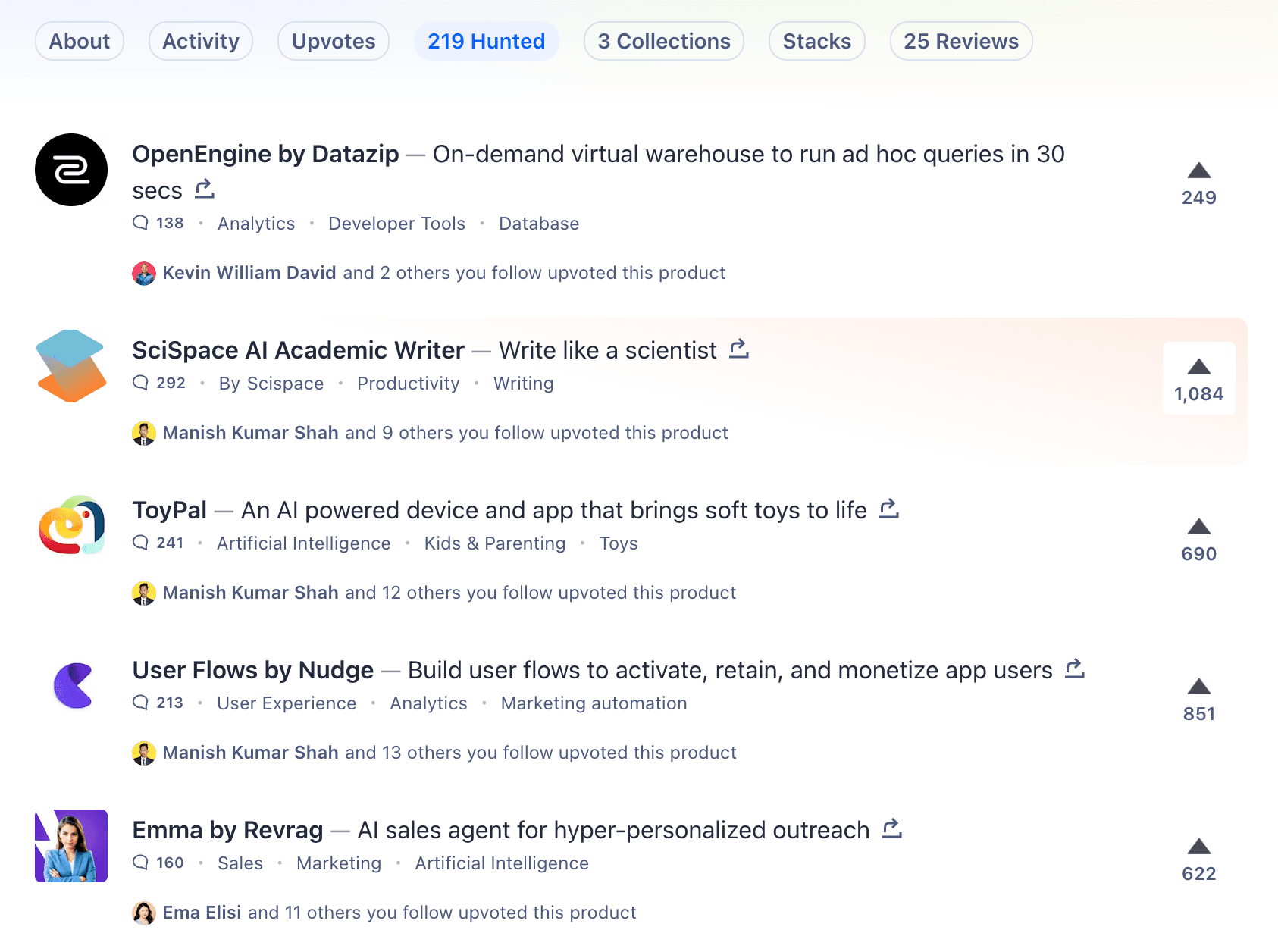Open the User Flows by Nudge logo

pos(71,686)
